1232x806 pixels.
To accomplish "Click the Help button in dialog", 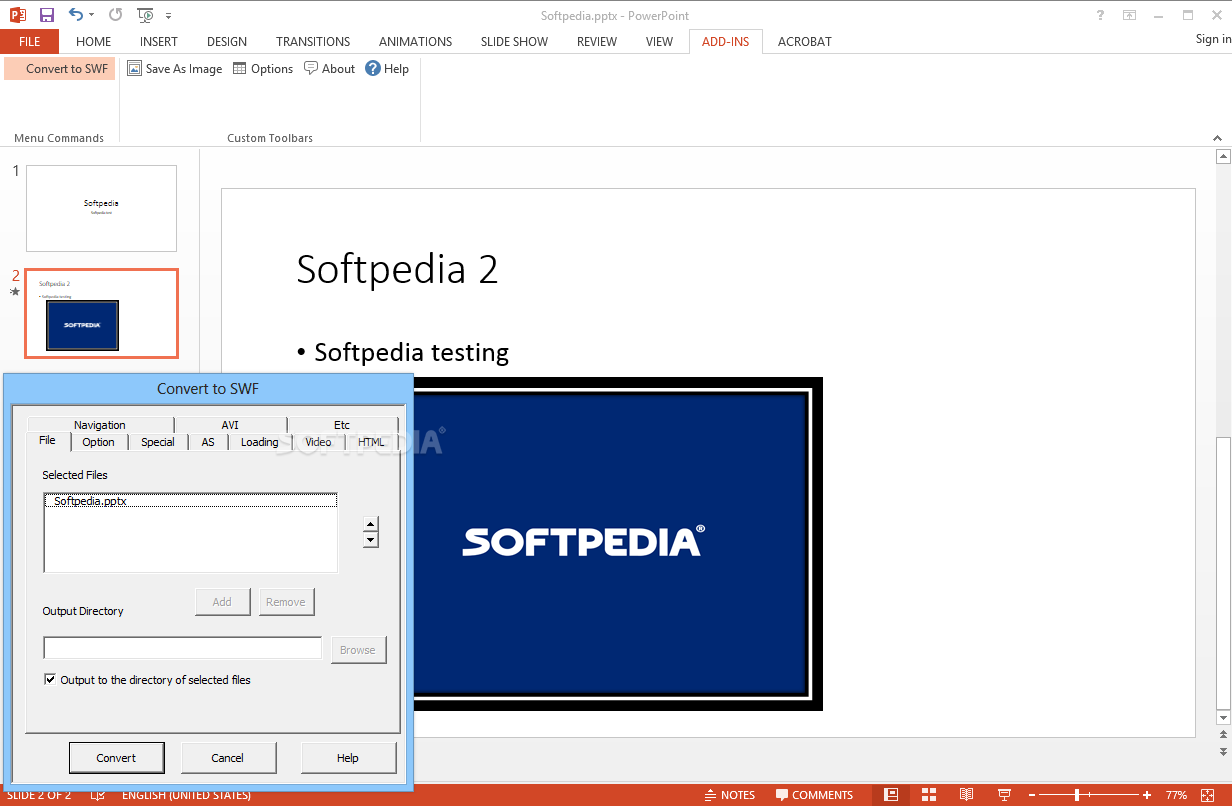I will coord(348,758).
